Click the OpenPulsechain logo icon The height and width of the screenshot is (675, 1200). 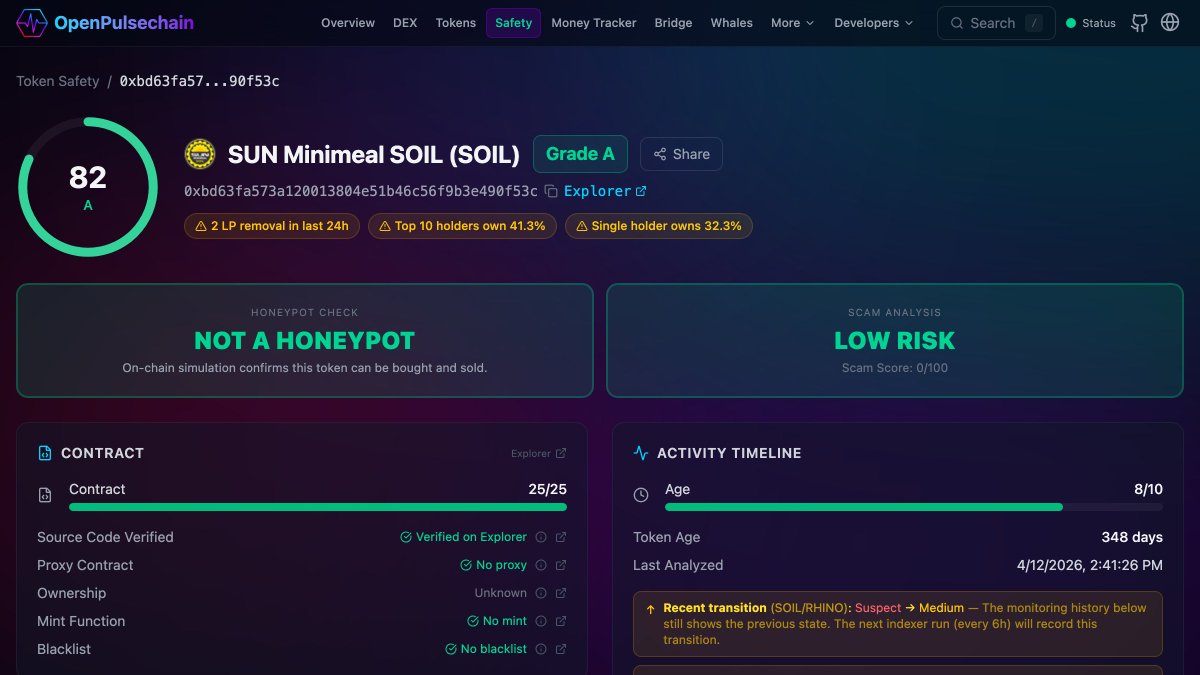point(32,22)
